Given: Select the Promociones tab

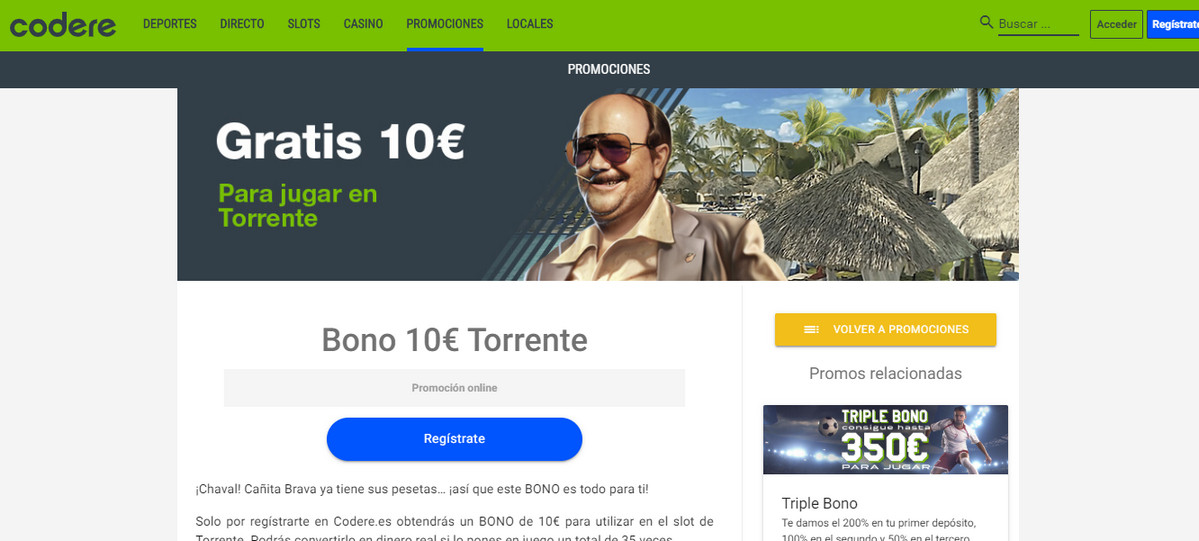Looking at the screenshot, I should click(x=445, y=24).
